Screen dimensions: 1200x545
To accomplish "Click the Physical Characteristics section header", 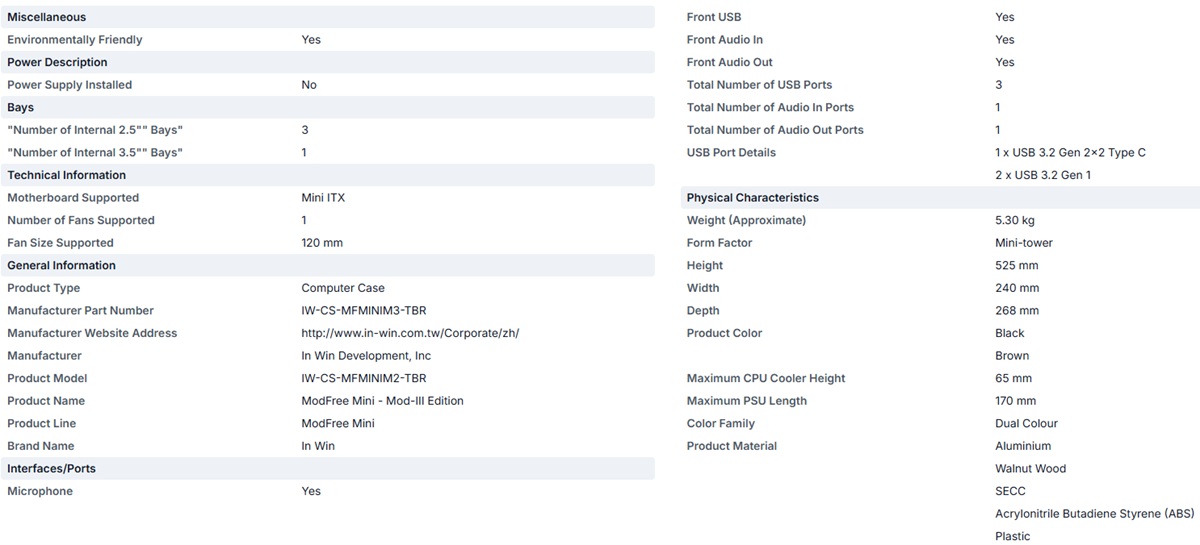I will (752, 198).
